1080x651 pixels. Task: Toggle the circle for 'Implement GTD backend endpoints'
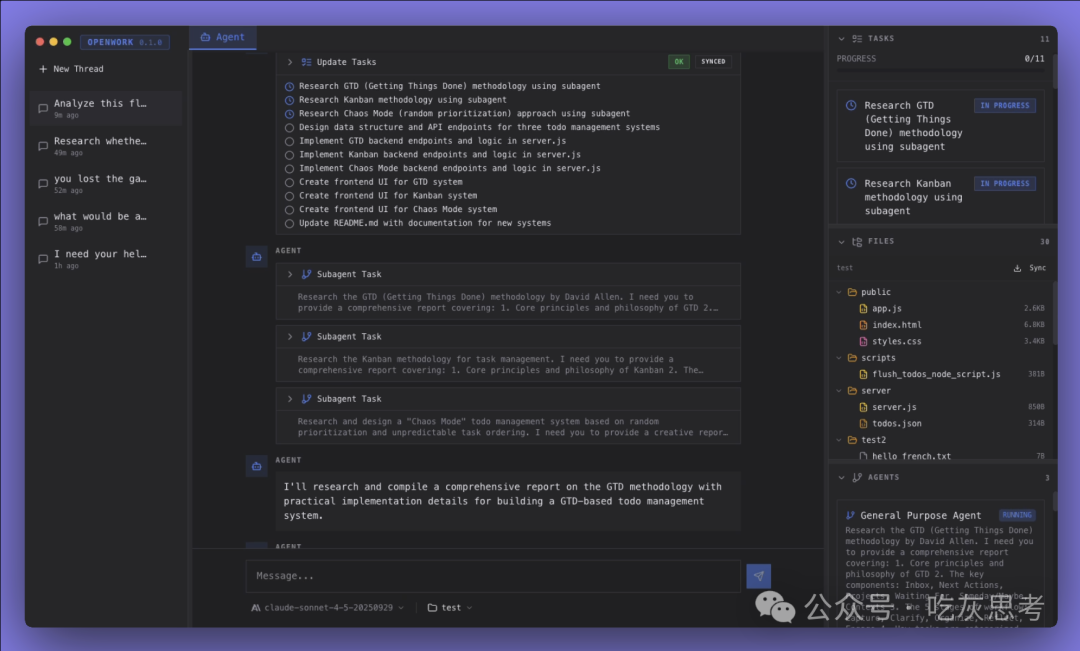pyautogui.click(x=289, y=141)
